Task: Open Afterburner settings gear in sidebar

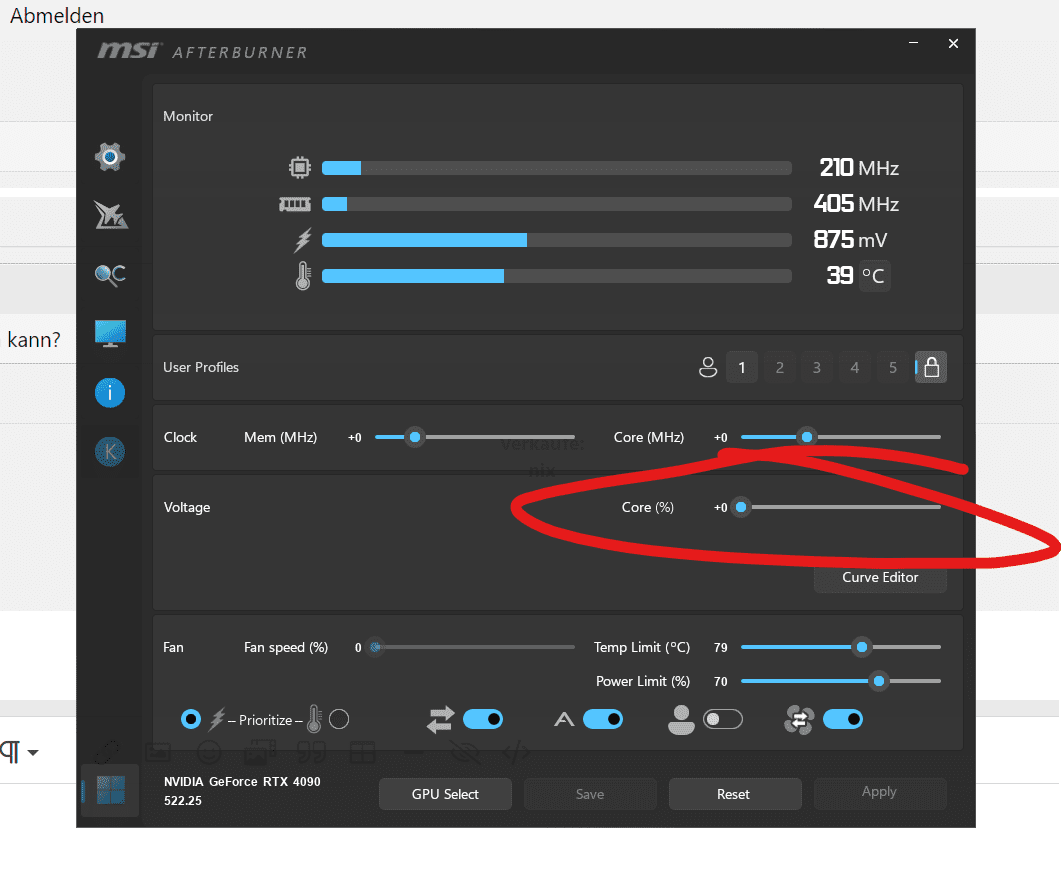Action: tap(110, 157)
